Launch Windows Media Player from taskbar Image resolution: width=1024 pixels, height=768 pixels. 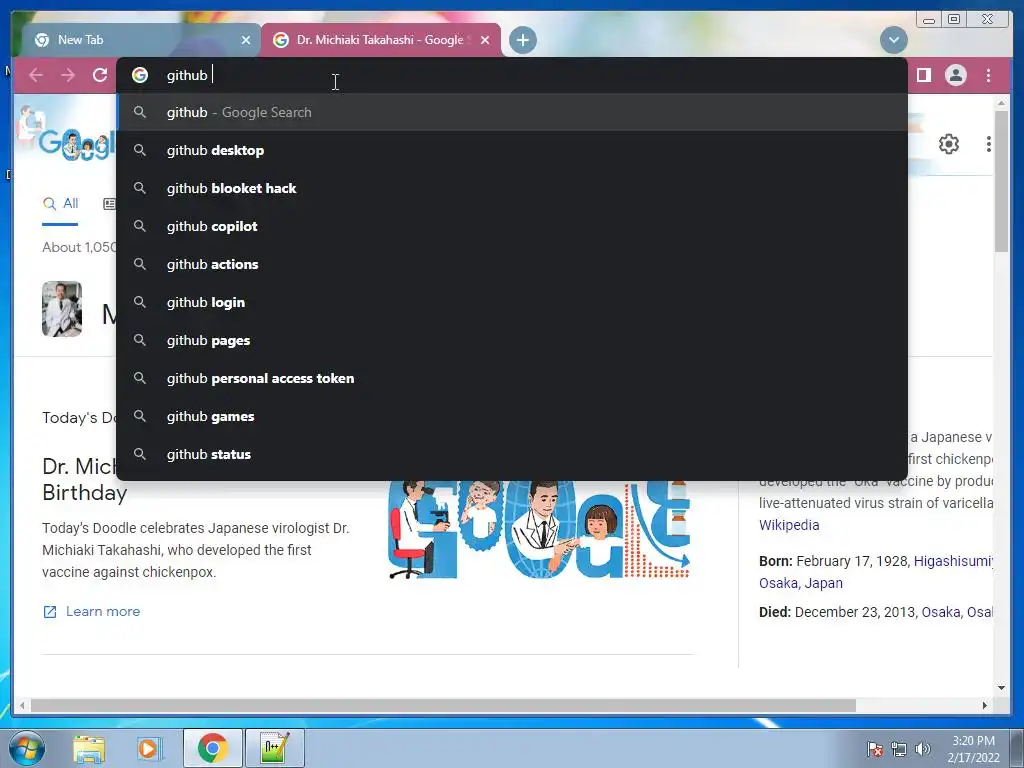148,749
